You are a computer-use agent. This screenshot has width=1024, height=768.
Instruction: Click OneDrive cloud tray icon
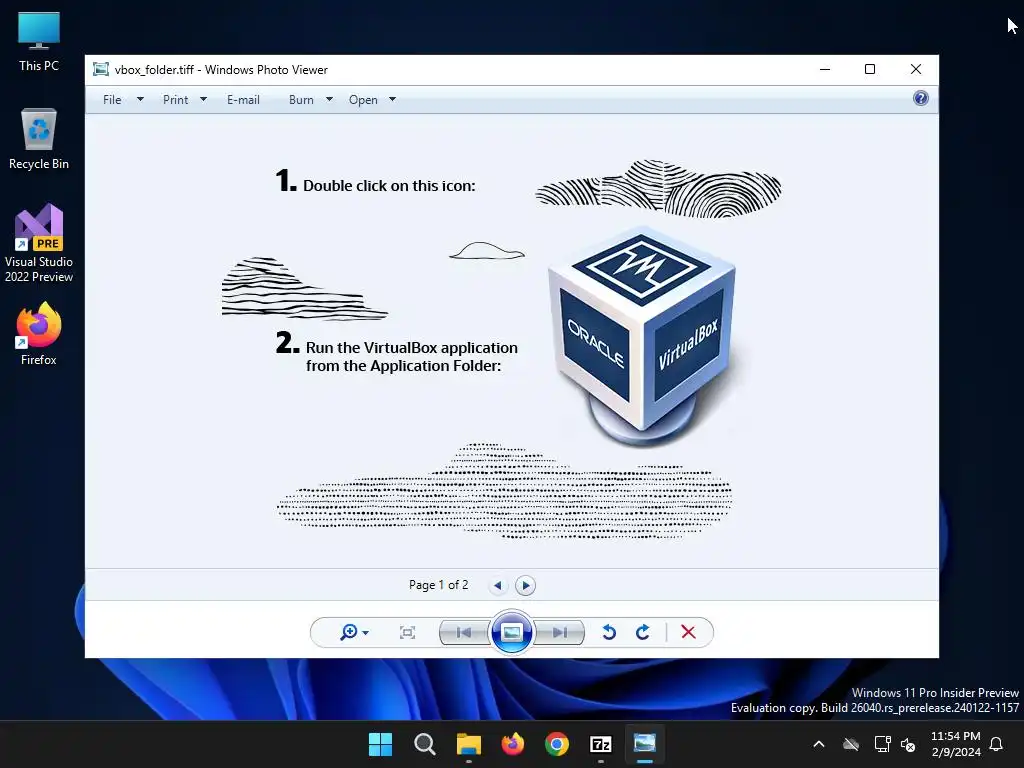851,744
